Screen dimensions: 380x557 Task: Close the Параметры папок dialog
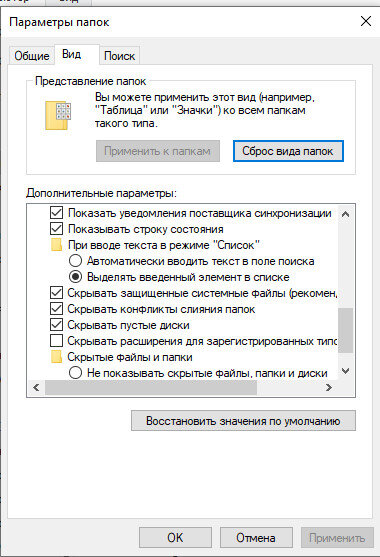point(366,21)
